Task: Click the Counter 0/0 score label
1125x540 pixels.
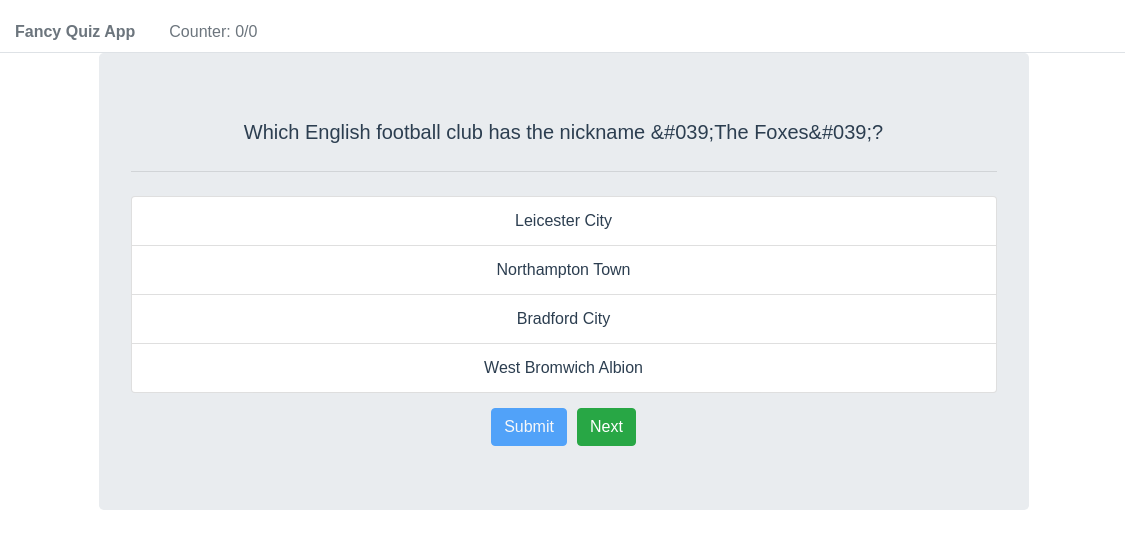Action: [x=213, y=32]
